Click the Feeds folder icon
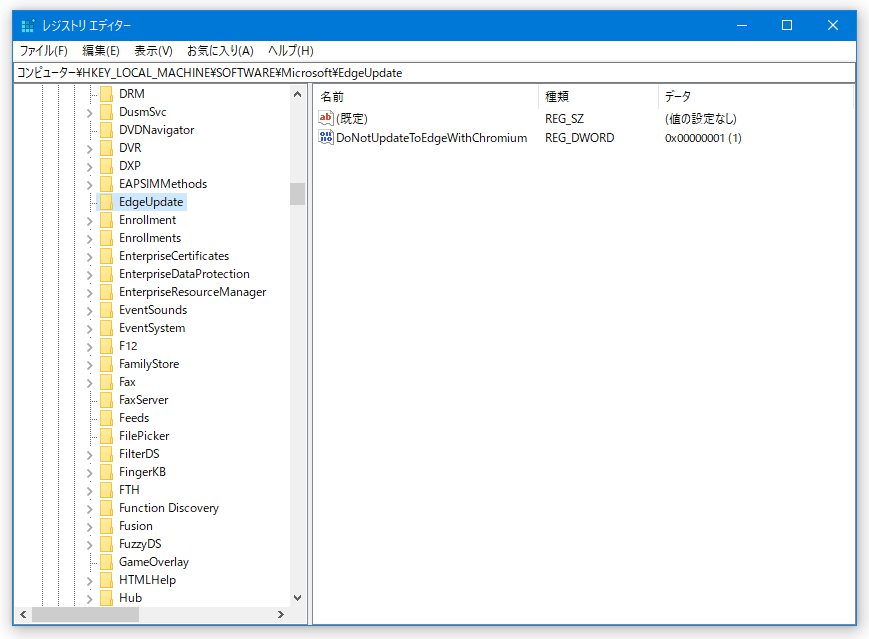Image resolution: width=869 pixels, height=639 pixels. click(x=106, y=418)
